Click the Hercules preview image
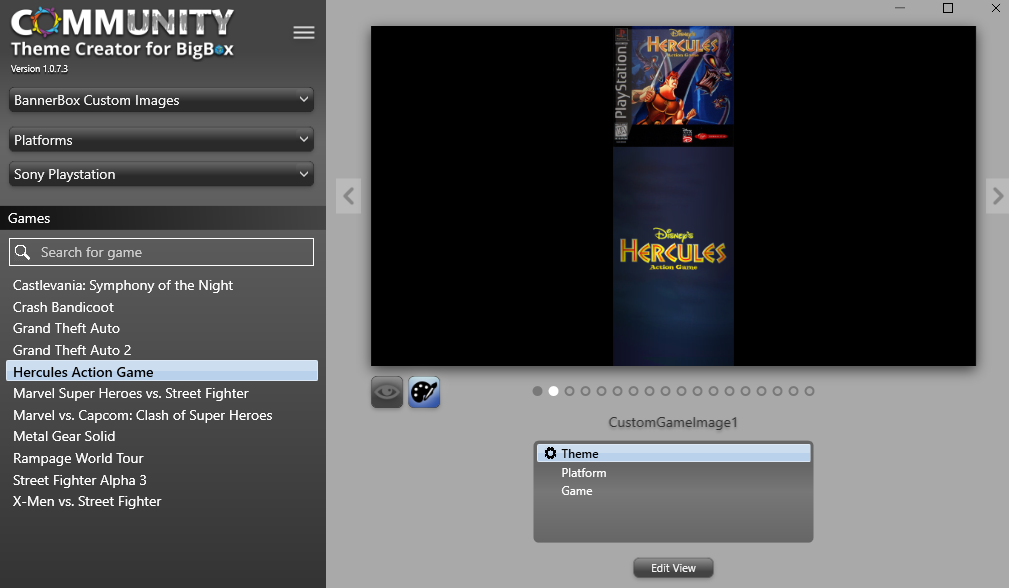 [673, 196]
